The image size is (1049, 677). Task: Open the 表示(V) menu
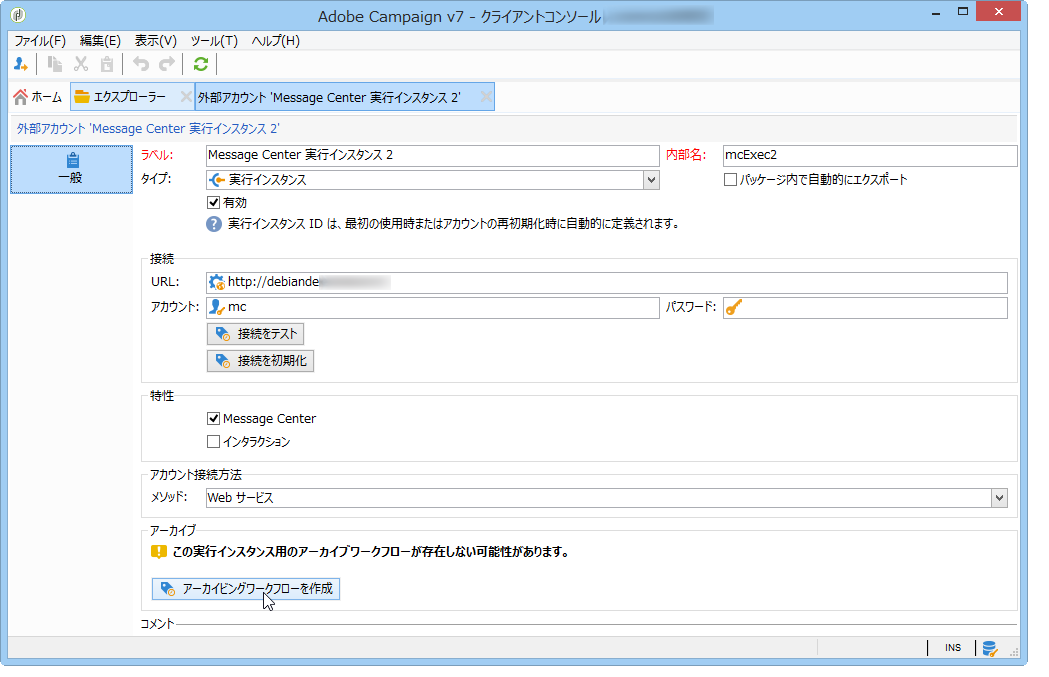[156, 41]
